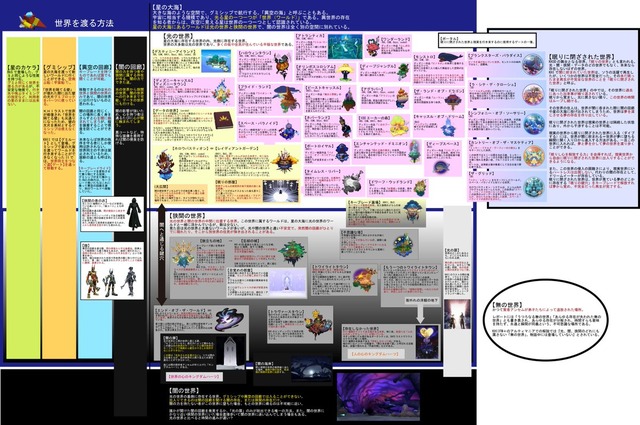The image size is (640, 425).
Task: Select the Neverland world icon
Action: (x=346, y=127)
